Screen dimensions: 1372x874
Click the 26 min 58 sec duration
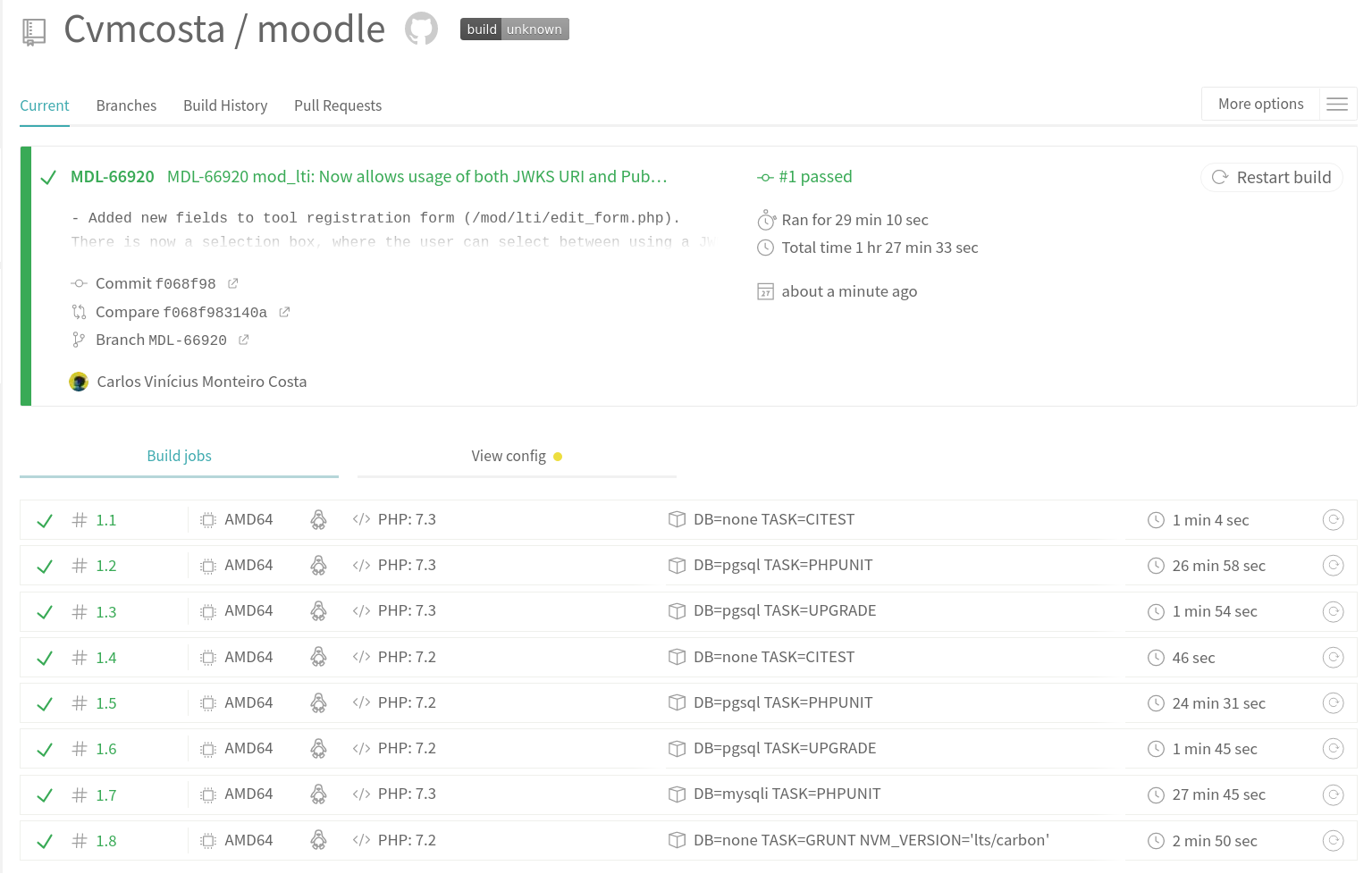point(1219,566)
